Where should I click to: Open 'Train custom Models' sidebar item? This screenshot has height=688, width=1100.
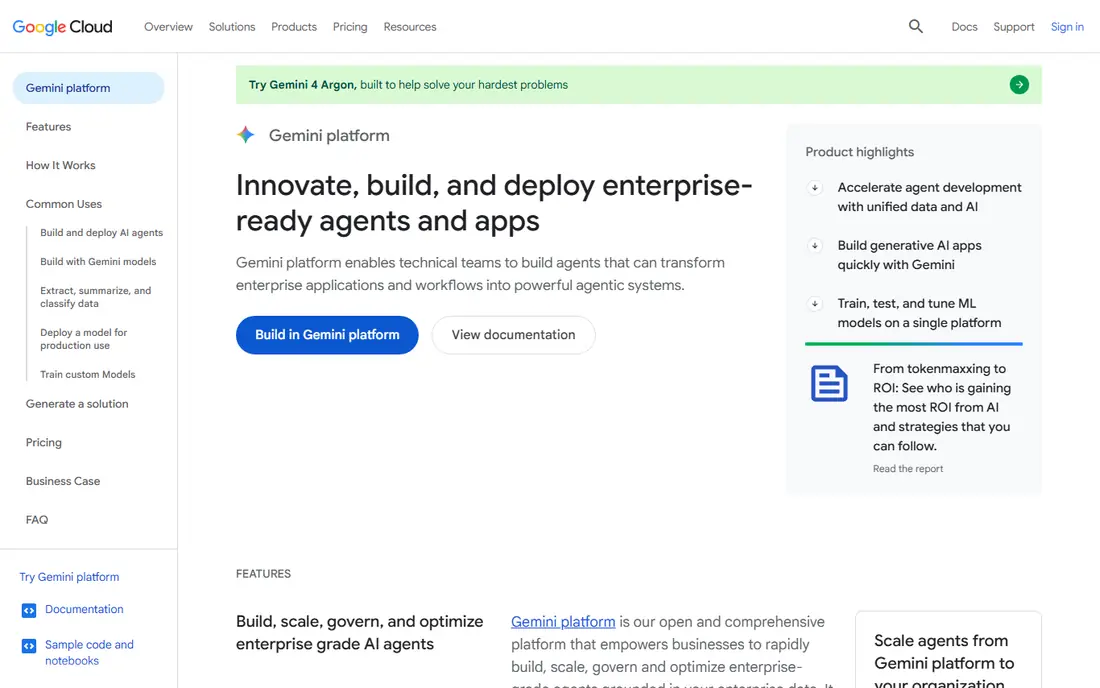tap(88, 374)
